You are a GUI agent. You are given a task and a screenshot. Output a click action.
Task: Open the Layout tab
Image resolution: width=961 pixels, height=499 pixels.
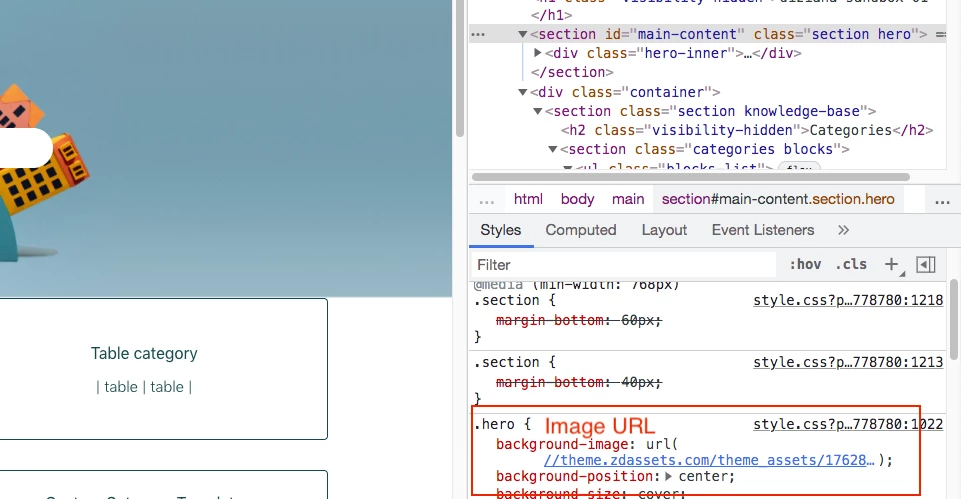tap(664, 230)
